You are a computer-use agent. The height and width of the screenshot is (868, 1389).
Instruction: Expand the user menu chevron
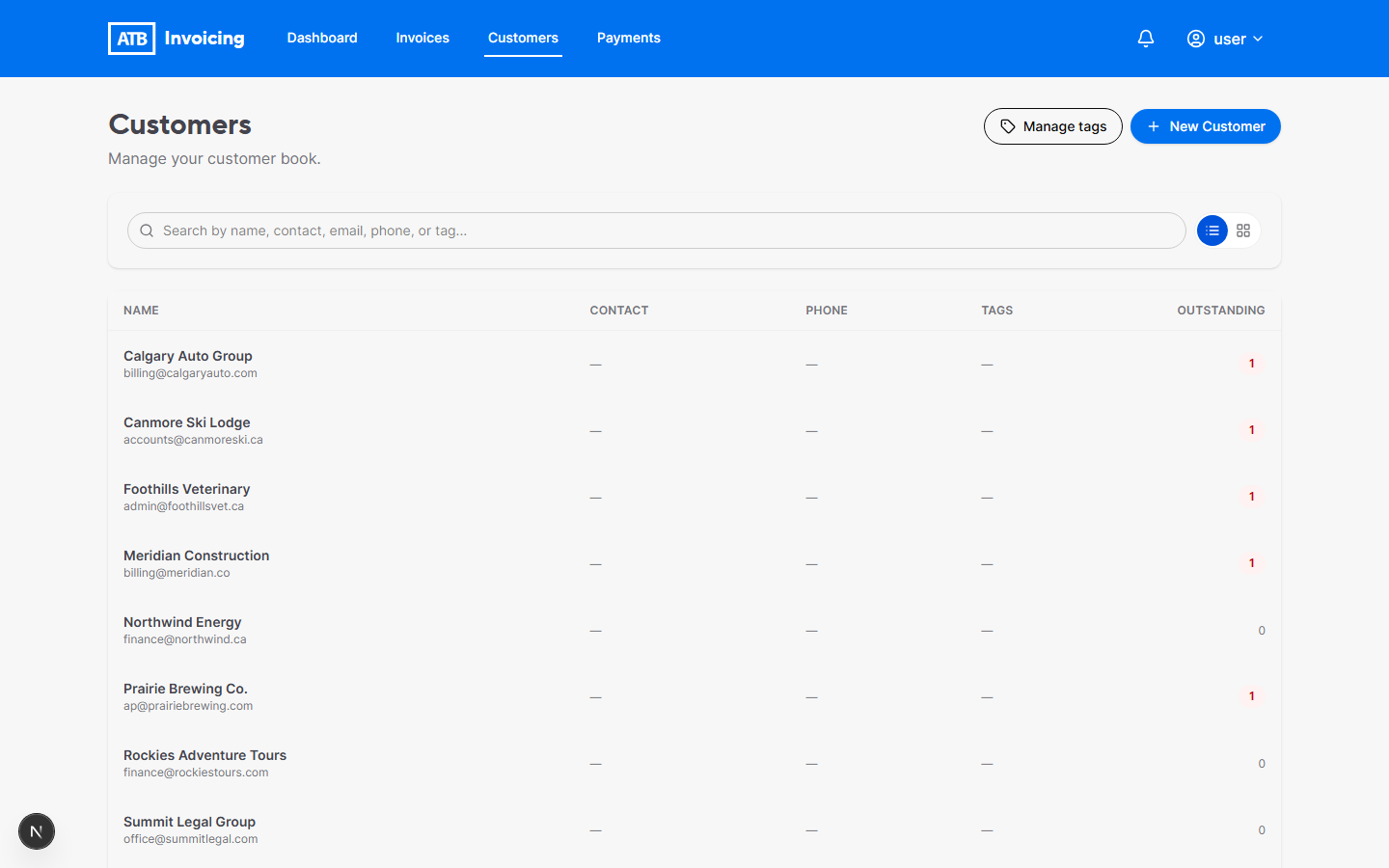[x=1258, y=39]
